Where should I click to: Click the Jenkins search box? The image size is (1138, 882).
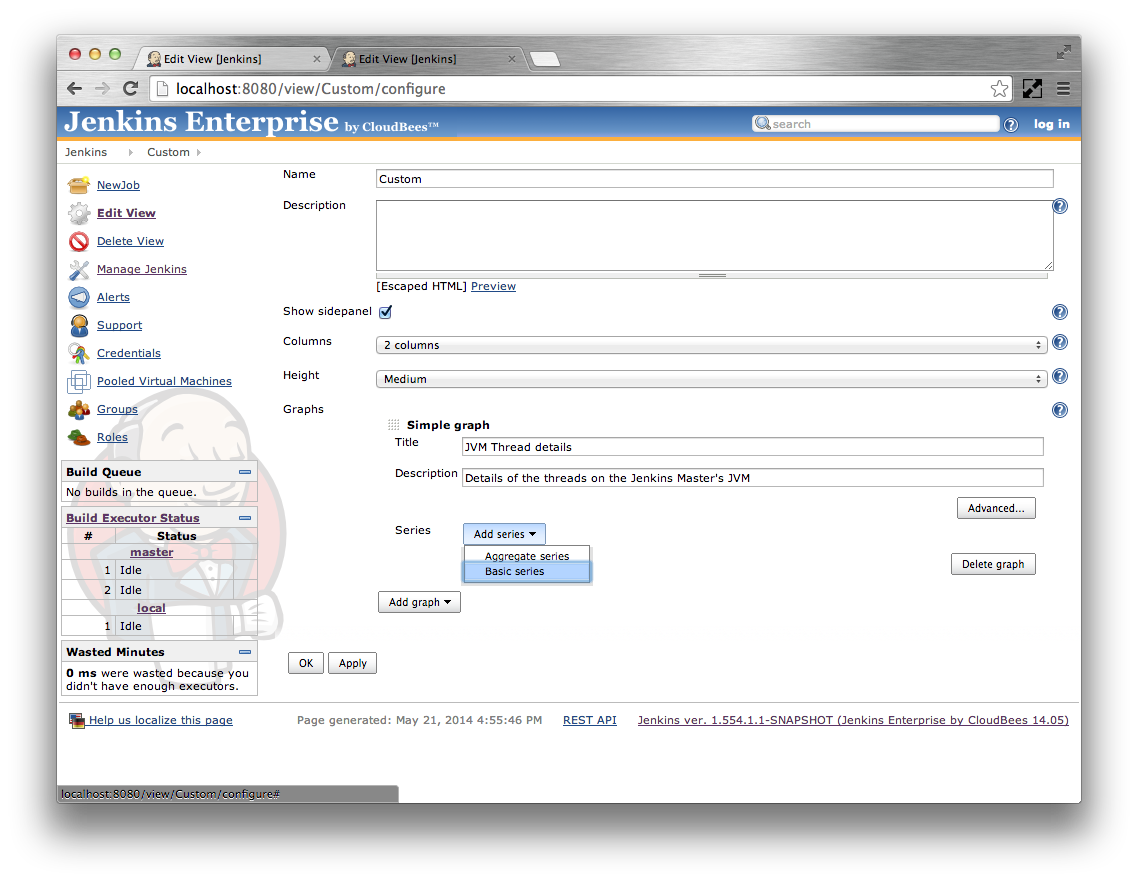pos(876,124)
